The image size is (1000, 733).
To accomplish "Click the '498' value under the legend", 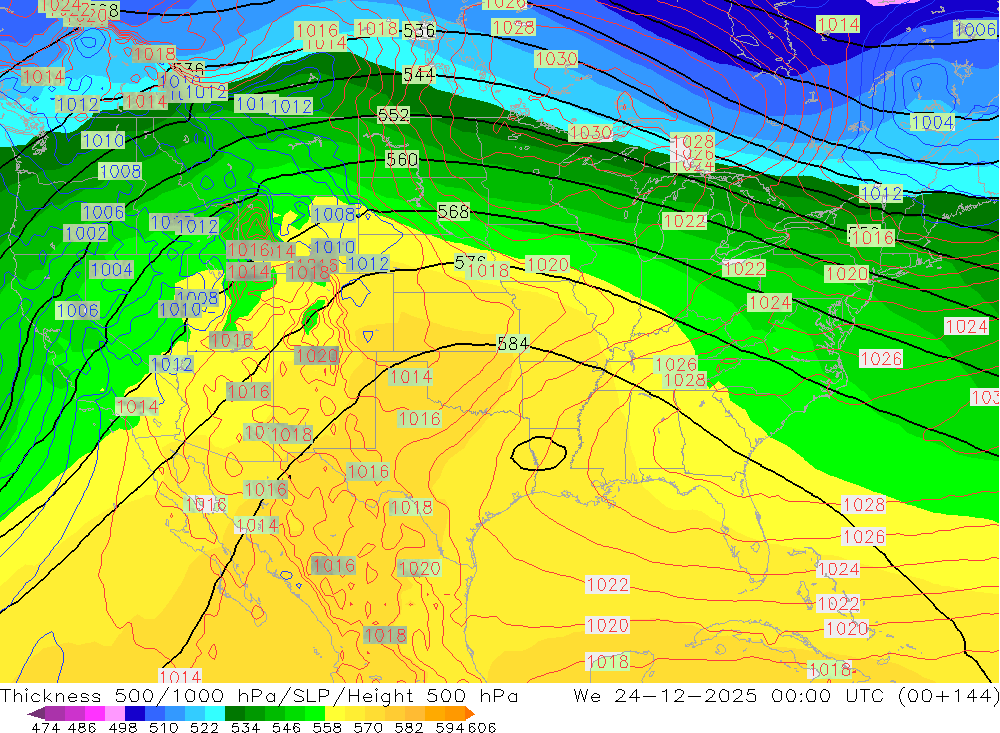I will click(x=122, y=727).
